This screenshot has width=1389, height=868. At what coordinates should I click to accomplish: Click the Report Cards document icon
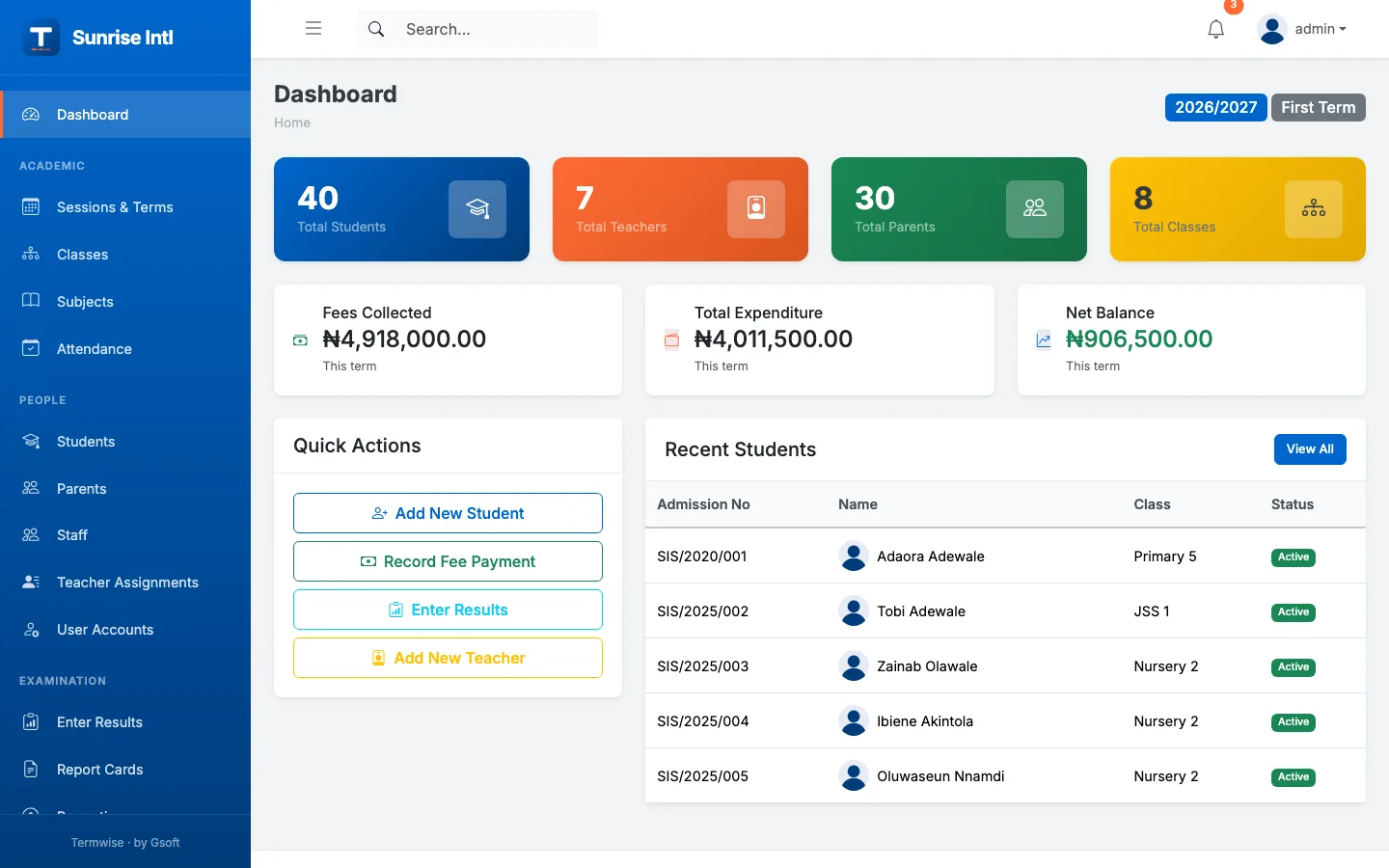[x=31, y=769]
